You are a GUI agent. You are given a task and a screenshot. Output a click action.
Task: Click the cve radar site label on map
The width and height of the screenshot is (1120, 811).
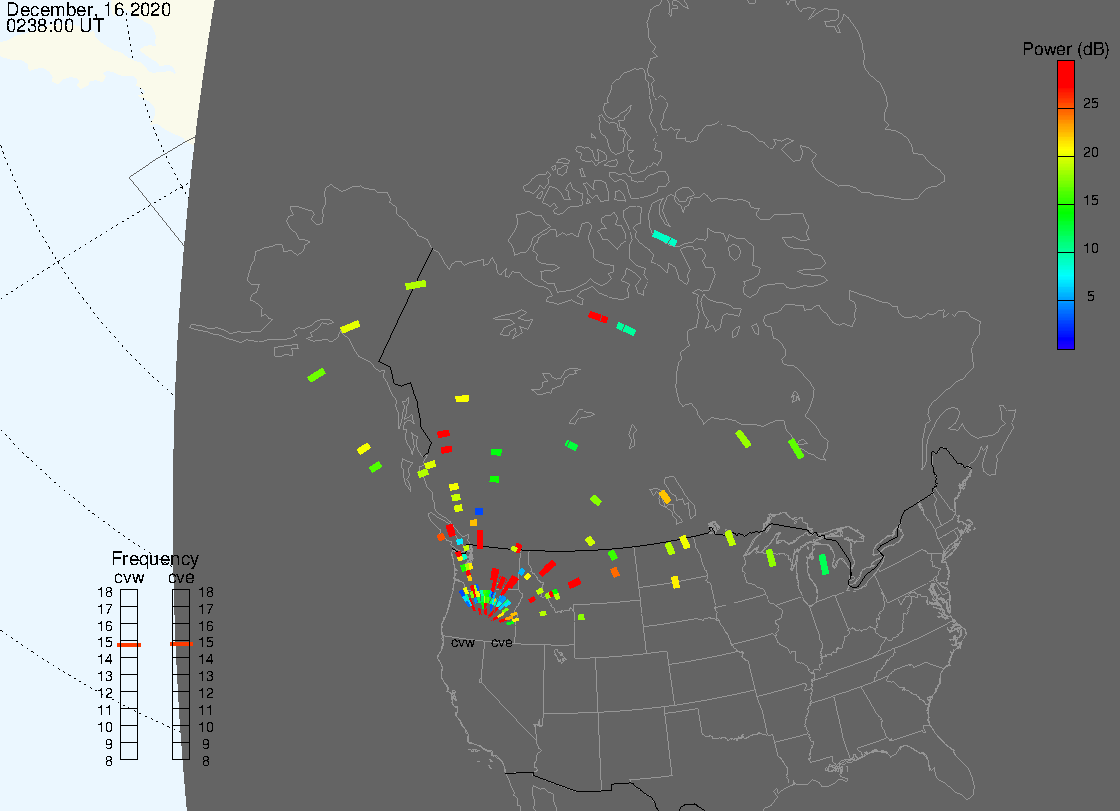pyautogui.click(x=501, y=643)
